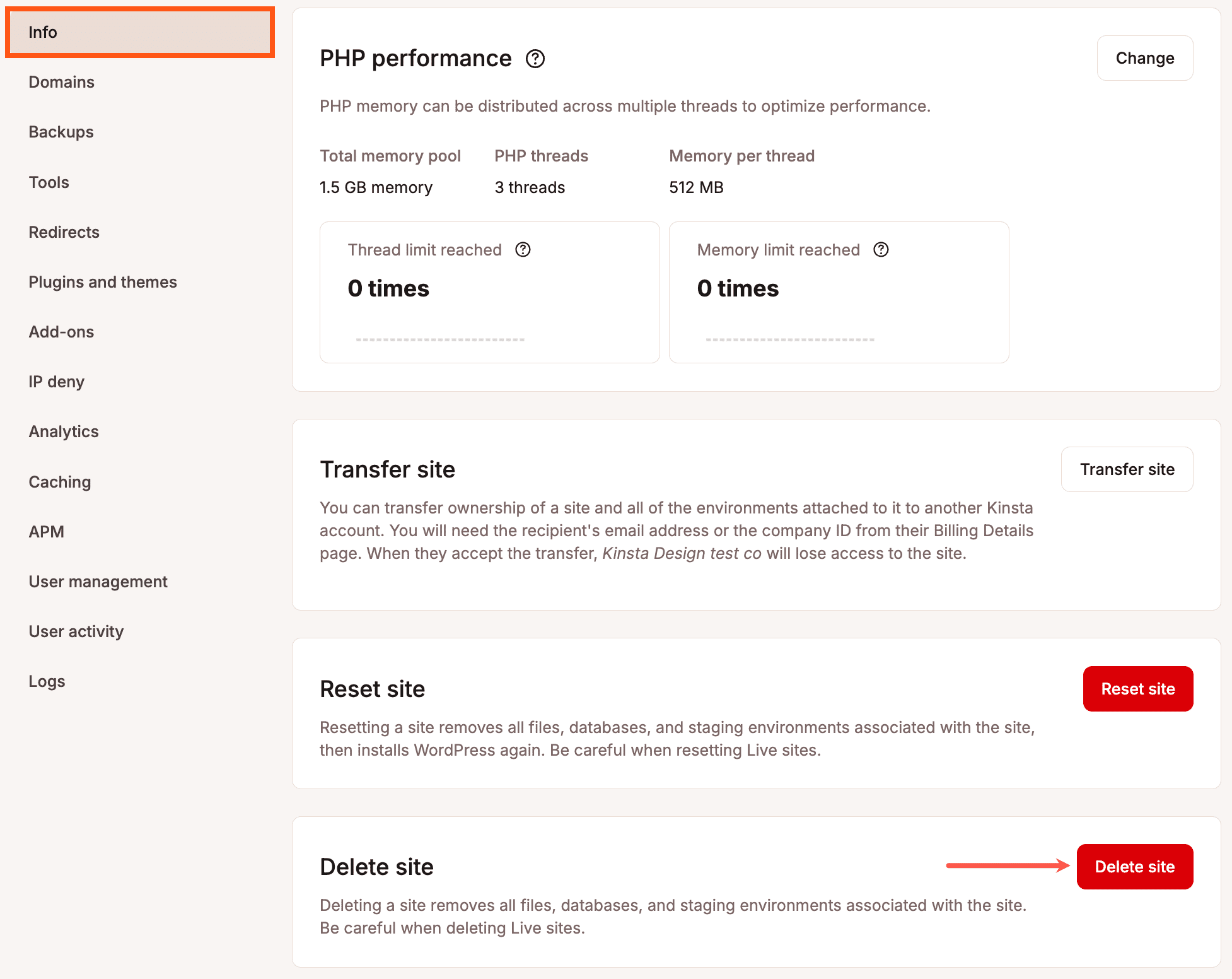Select APM in the sidebar

(x=46, y=532)
